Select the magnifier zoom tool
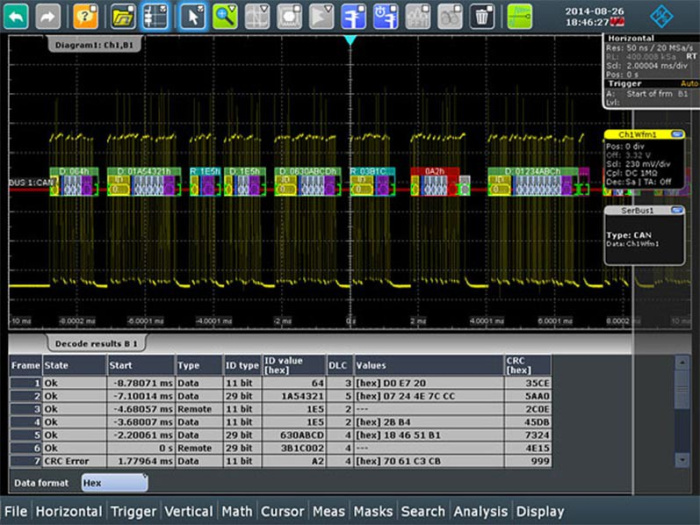Screen dimensions: 700x525 pyautogui.click(x=225, y=16)
